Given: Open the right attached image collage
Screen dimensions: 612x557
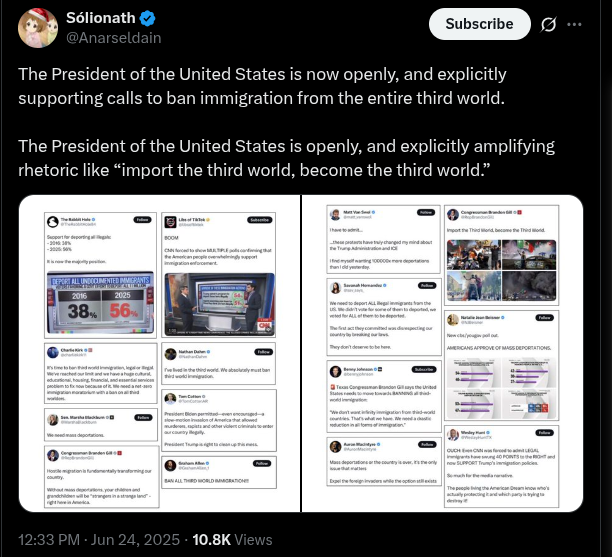Looking at the screenshot, I should pos(443,353).
